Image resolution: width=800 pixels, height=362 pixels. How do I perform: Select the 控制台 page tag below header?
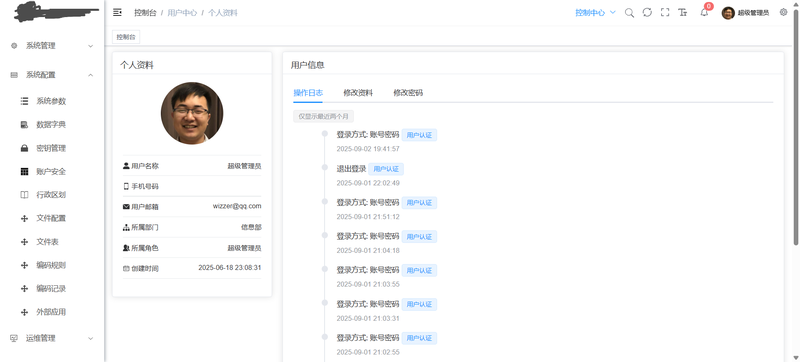tap(126, 37)
